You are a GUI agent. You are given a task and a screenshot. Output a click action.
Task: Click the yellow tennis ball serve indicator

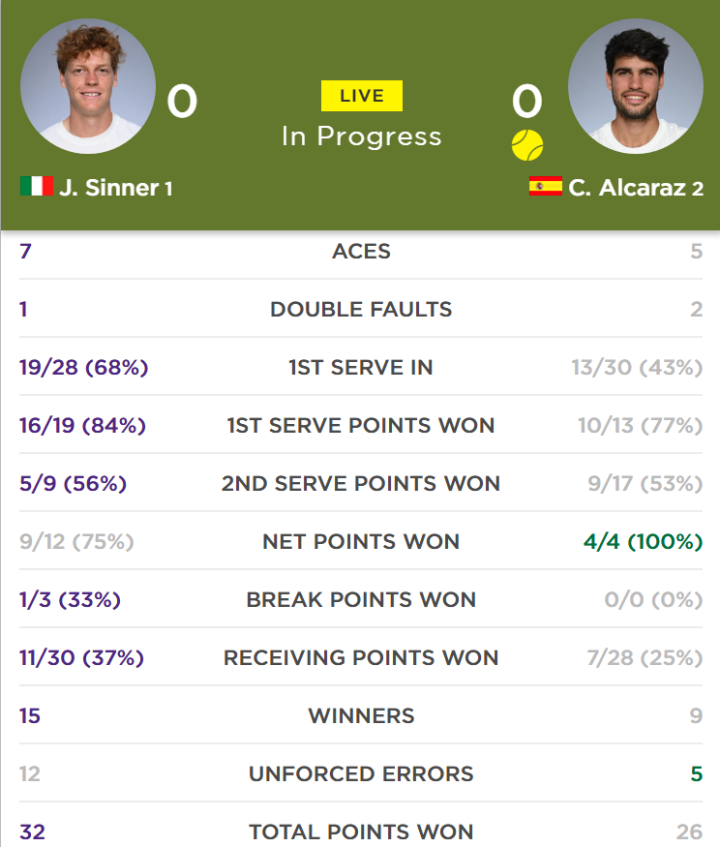click(527, 145)
